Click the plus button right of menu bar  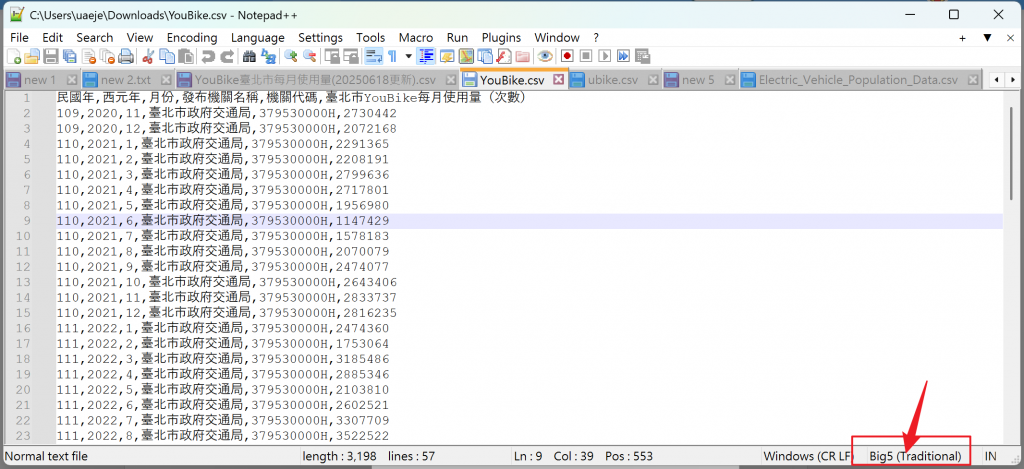[x=963, y=38]
